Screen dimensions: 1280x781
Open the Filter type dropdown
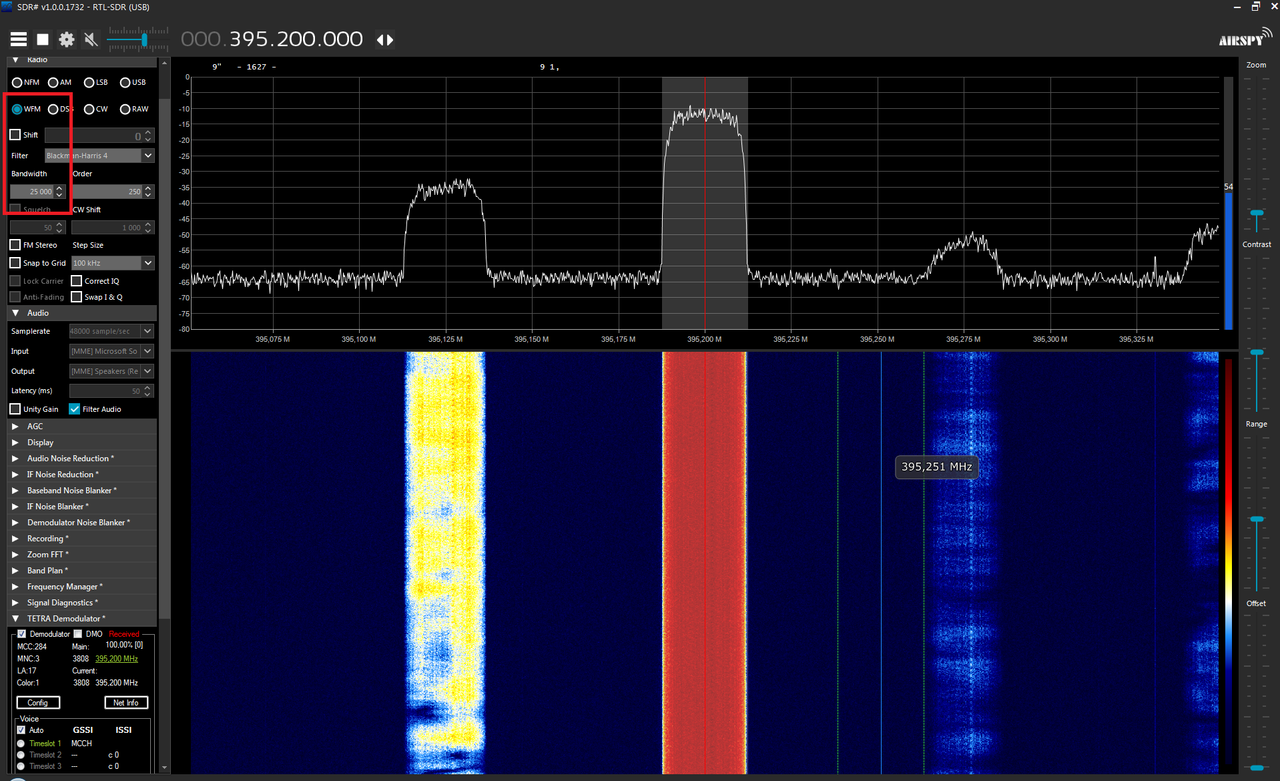click(x=99, y=155)
